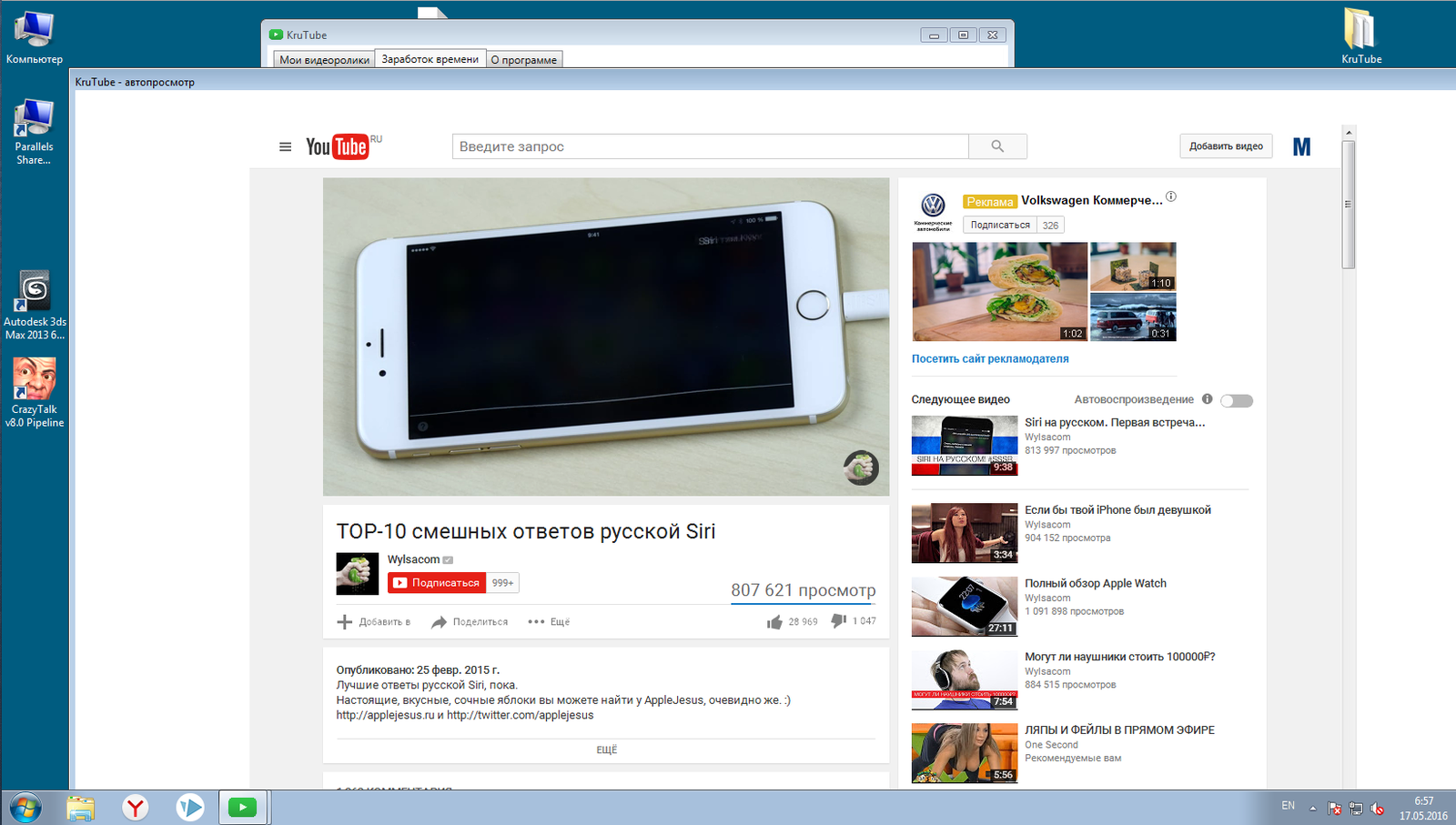This screenshot has width=1456, height=825.
Task: Click the page vertical scrollbar thumb
Action: click(x=1349, y=205)
